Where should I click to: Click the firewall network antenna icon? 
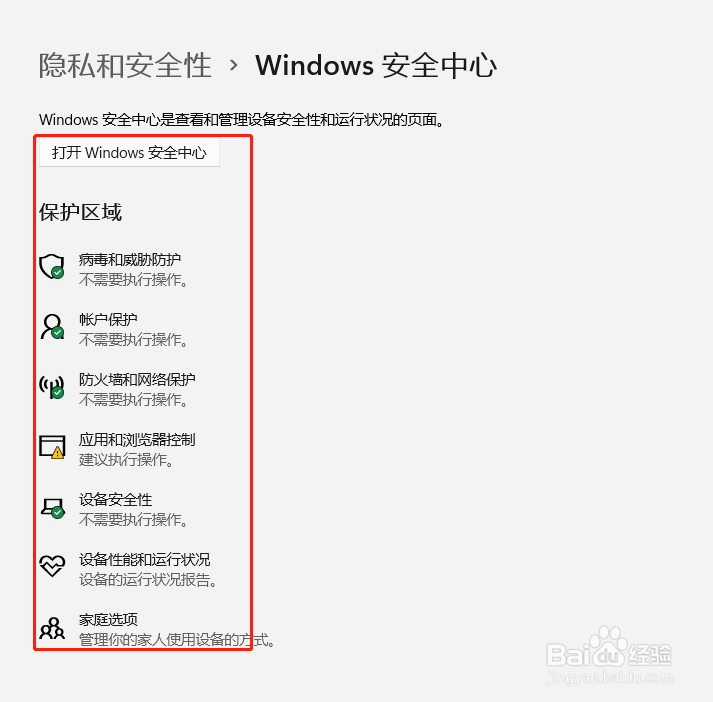pyautogui.click(x=52, y=387)
